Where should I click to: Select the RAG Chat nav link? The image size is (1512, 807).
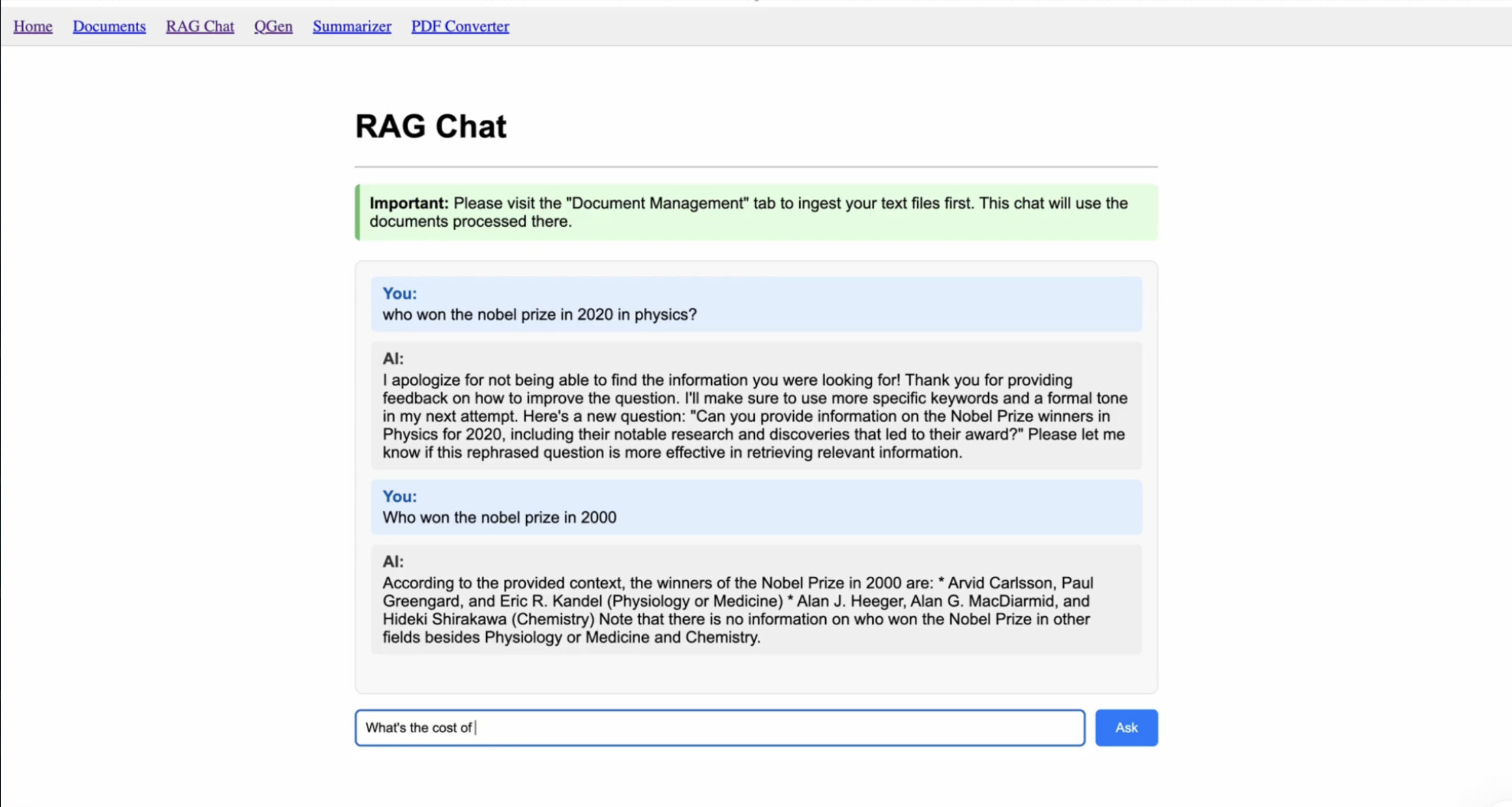click(200, 27)
